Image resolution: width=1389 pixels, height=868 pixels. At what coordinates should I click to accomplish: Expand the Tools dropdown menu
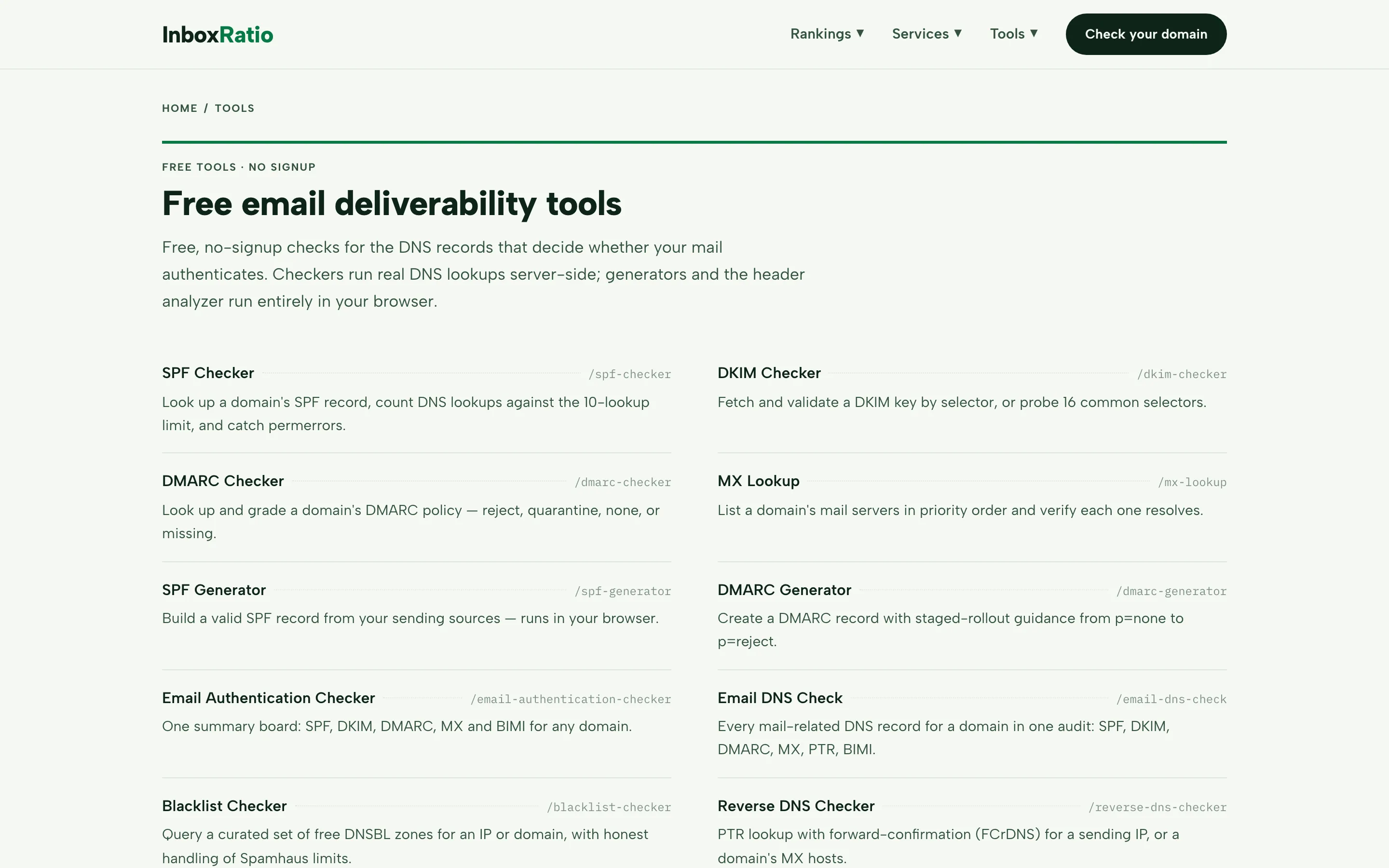coord(1014,34)
